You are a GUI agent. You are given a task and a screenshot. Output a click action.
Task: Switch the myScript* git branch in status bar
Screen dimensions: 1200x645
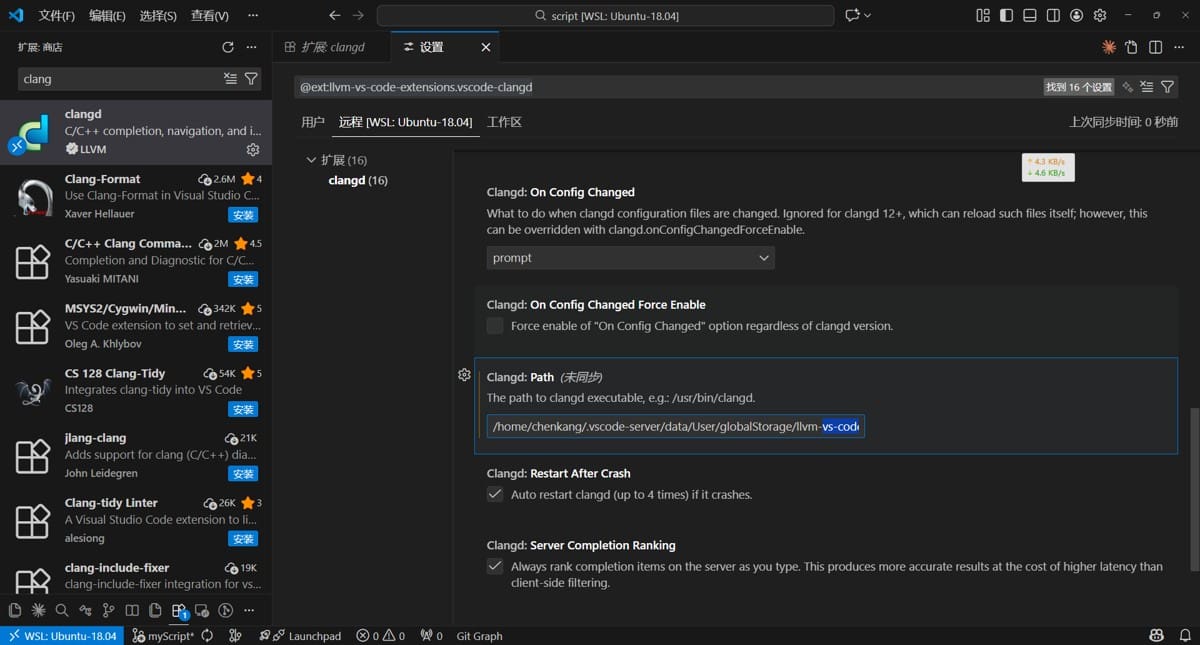pyautogui.click(x=164, y=636)
